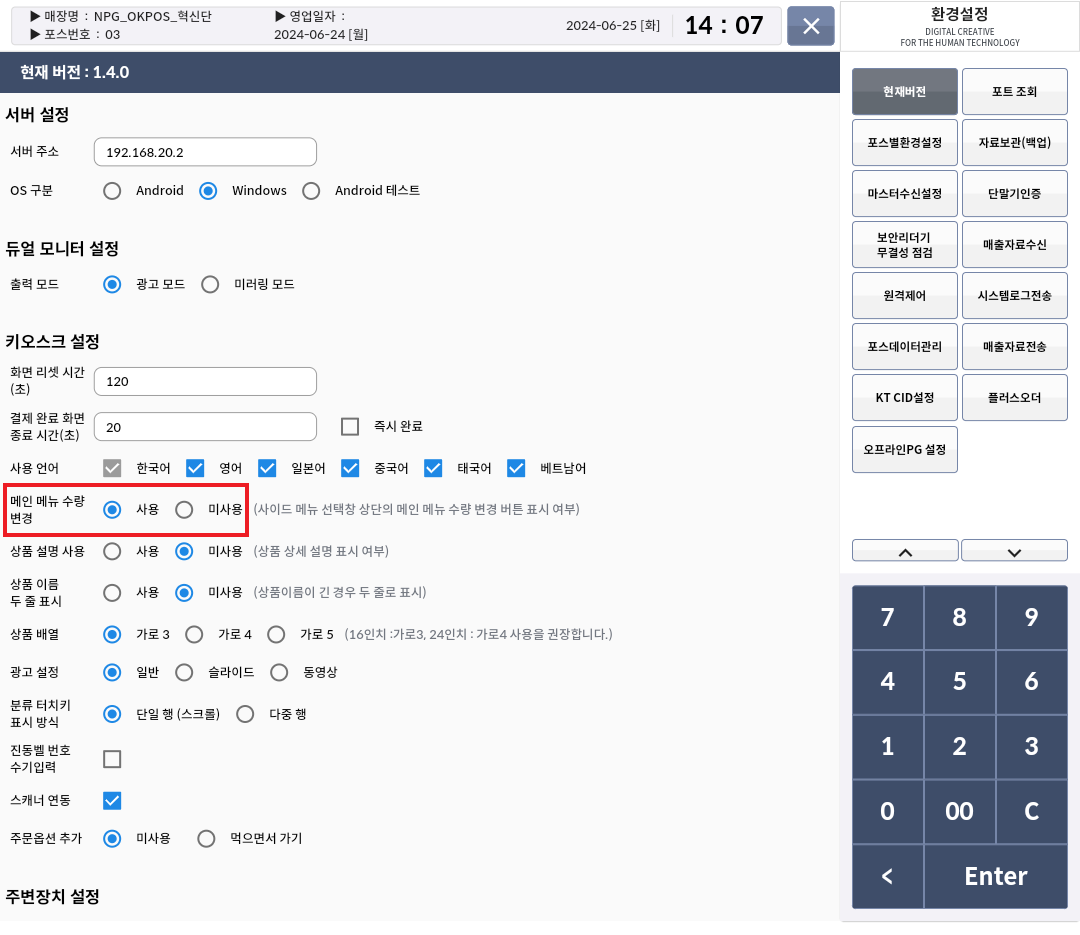Open the 포트 조회 menu
Viewport: 1080px width, 935px height.
point(1014,92)
